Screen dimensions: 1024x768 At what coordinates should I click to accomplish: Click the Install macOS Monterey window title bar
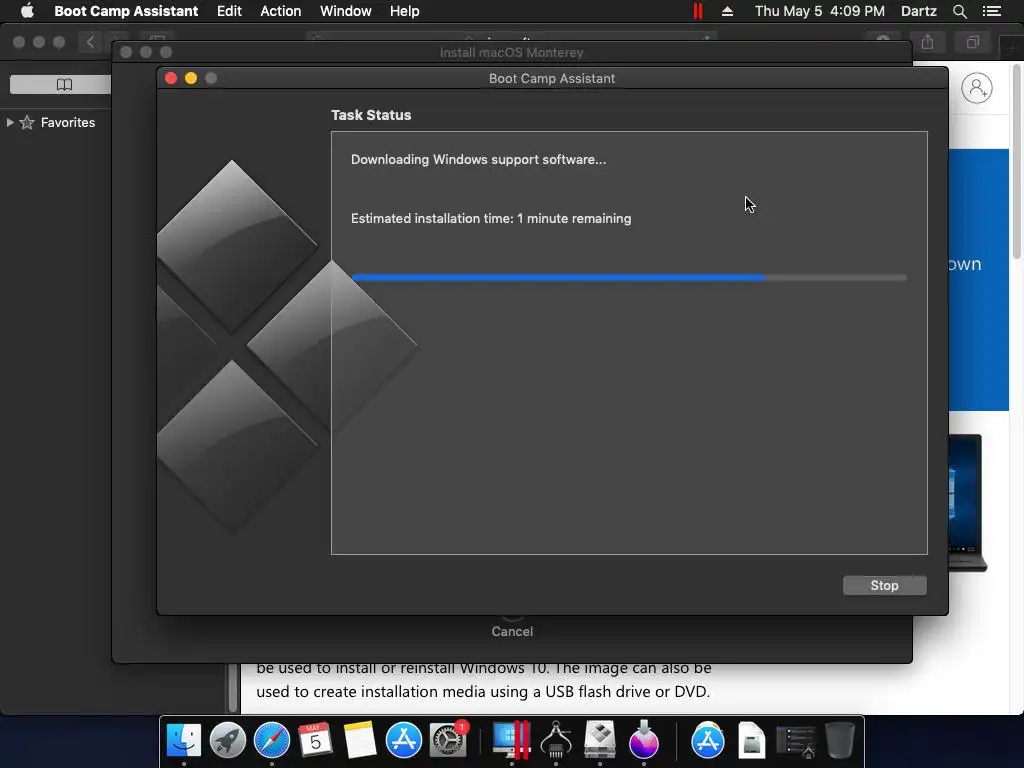pyautogui.click(x=511, y=52)
